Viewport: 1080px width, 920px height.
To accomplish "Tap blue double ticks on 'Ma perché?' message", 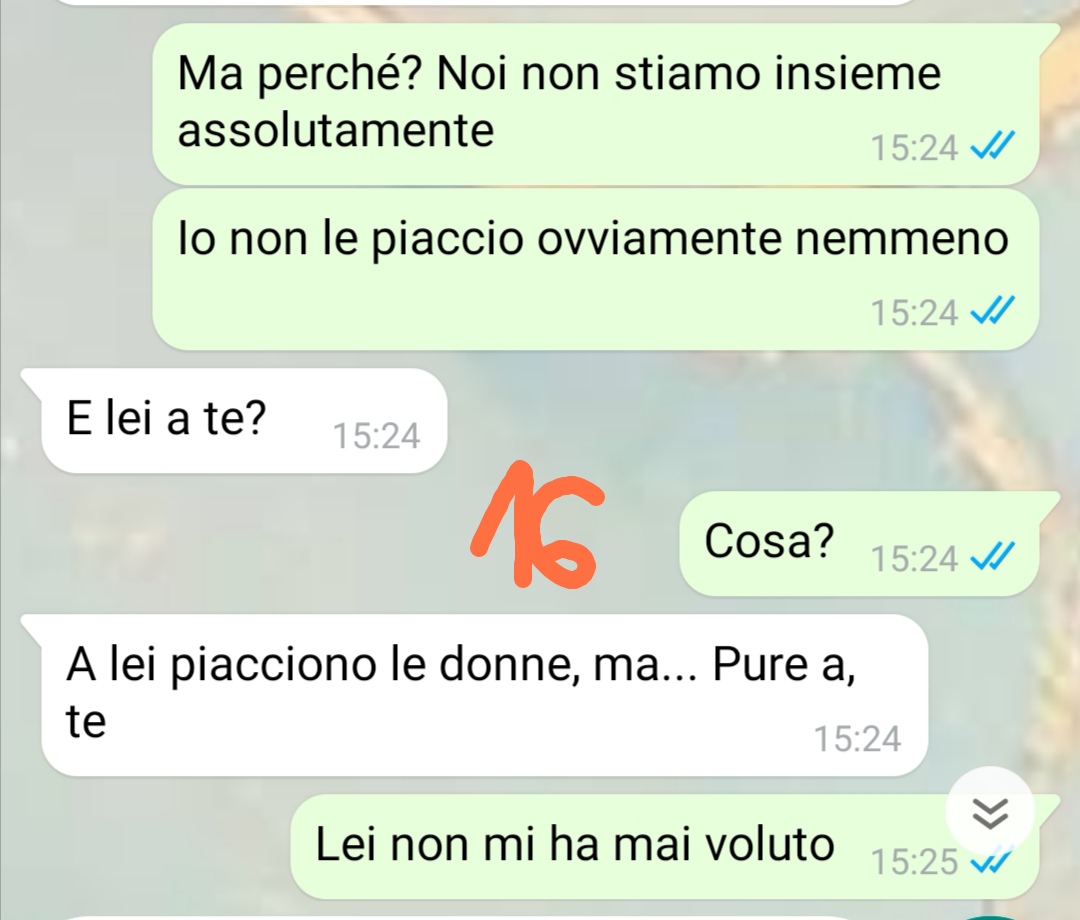I will (992, 146).
